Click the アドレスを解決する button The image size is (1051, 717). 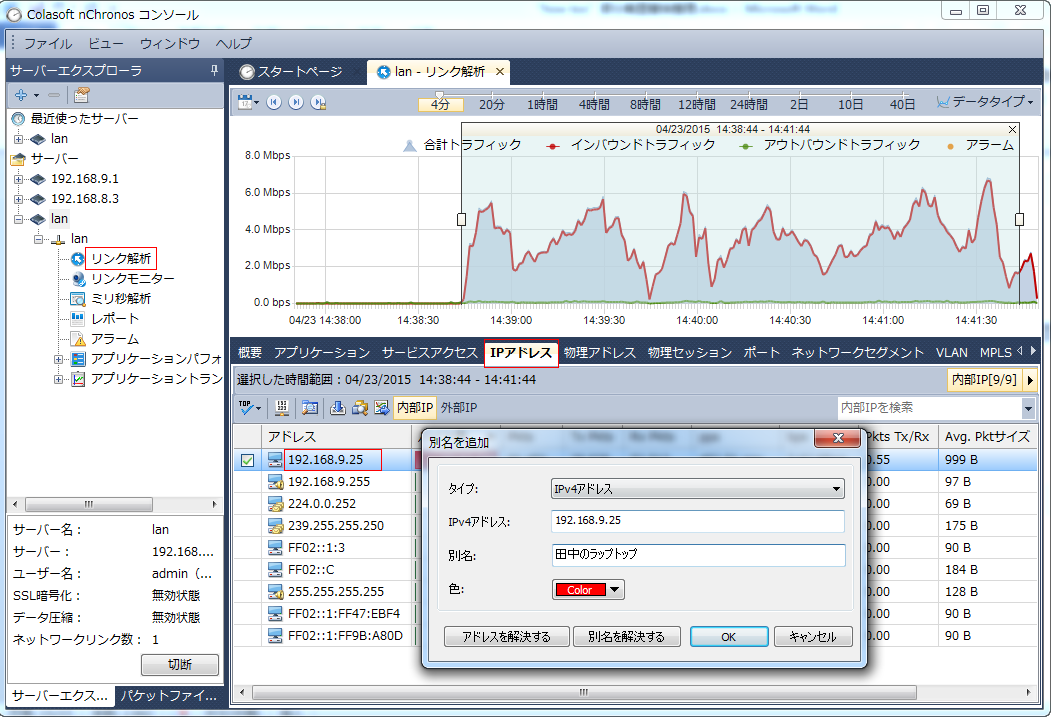pyautogui.click(x=506, y=637)
